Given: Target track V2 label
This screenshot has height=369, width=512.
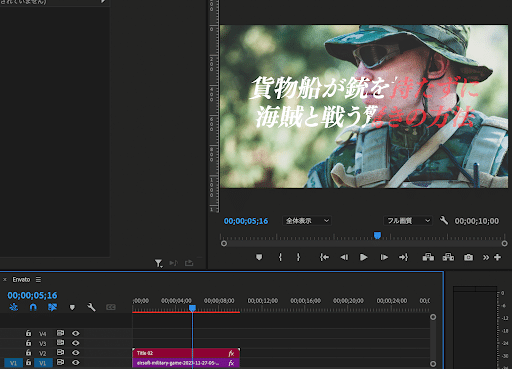Looking at the screenshot, I should (43, 353).
